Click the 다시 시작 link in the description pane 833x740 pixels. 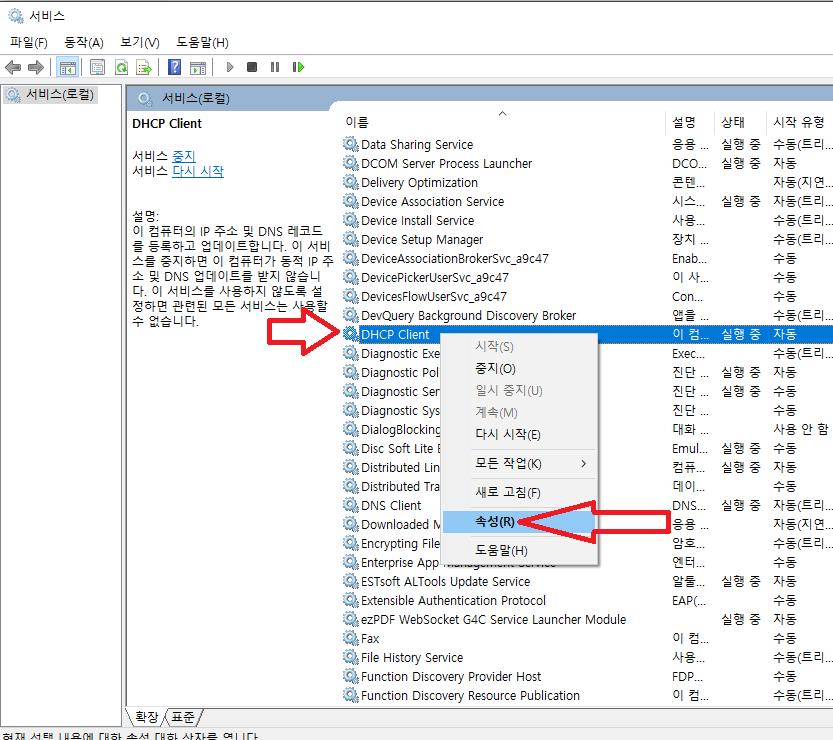(x=198, y=171)
